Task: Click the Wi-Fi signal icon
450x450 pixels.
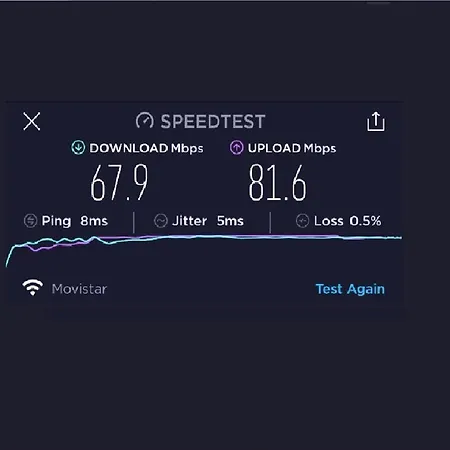Action: [x=32, y=288]
